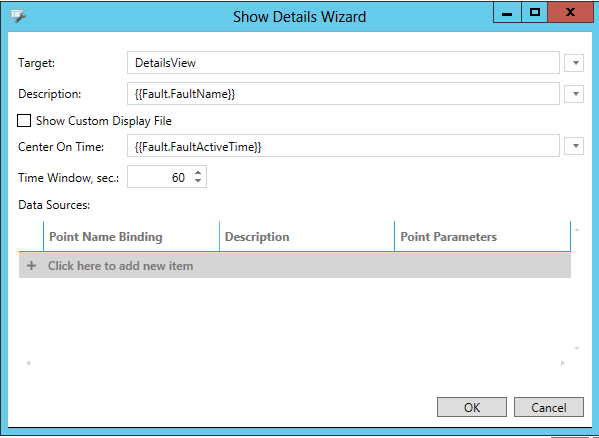Open the Target dropdown arrow
Image resolution: width=599 pixels, height=438 pixels.
[575, 63]
